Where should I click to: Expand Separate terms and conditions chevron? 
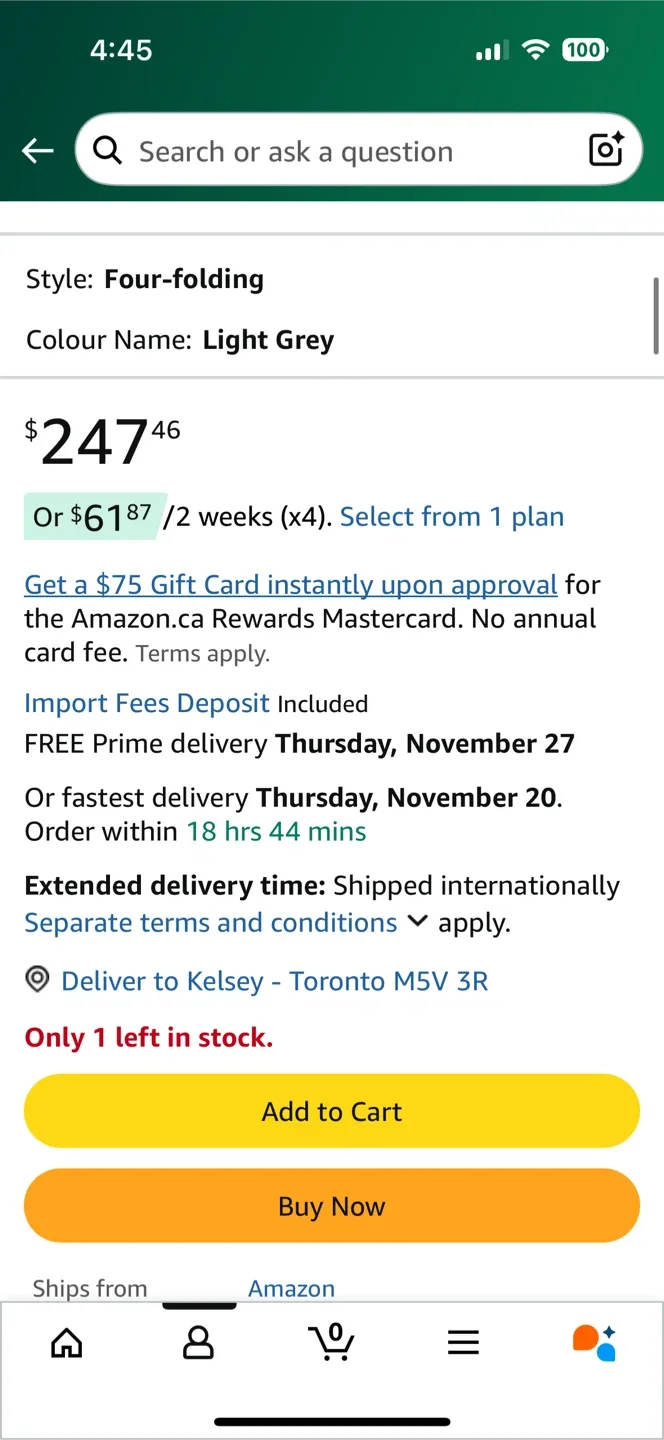pos(418,921)
